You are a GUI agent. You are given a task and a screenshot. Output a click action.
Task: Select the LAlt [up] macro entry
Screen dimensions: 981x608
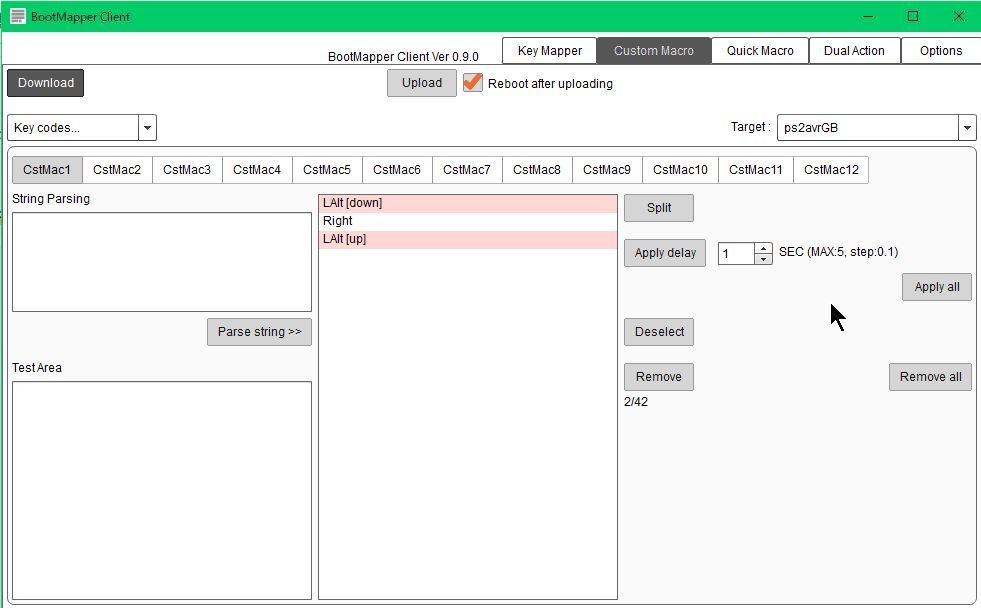pyautogui.click(x=468, y=239)
